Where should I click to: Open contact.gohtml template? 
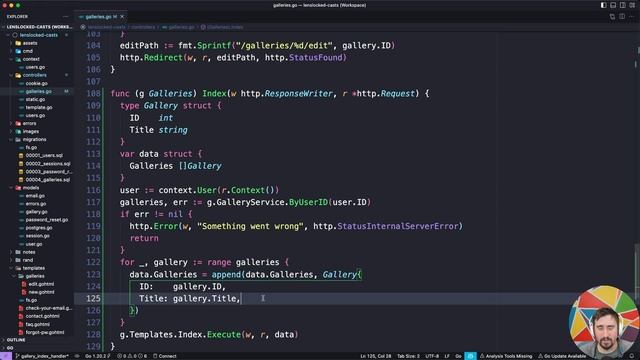(42, 316)
